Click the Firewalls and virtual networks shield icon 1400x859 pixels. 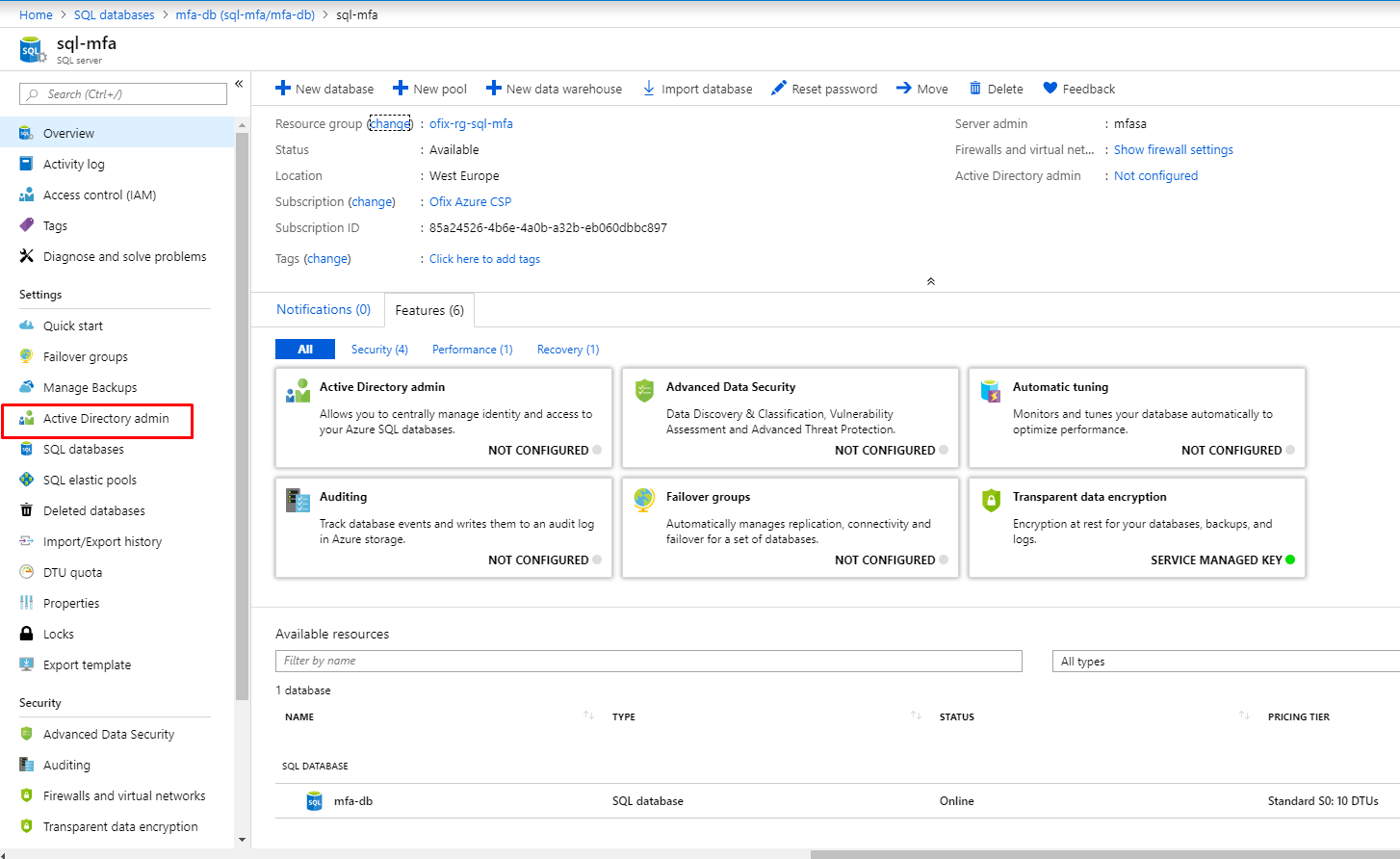coord(26,795)
